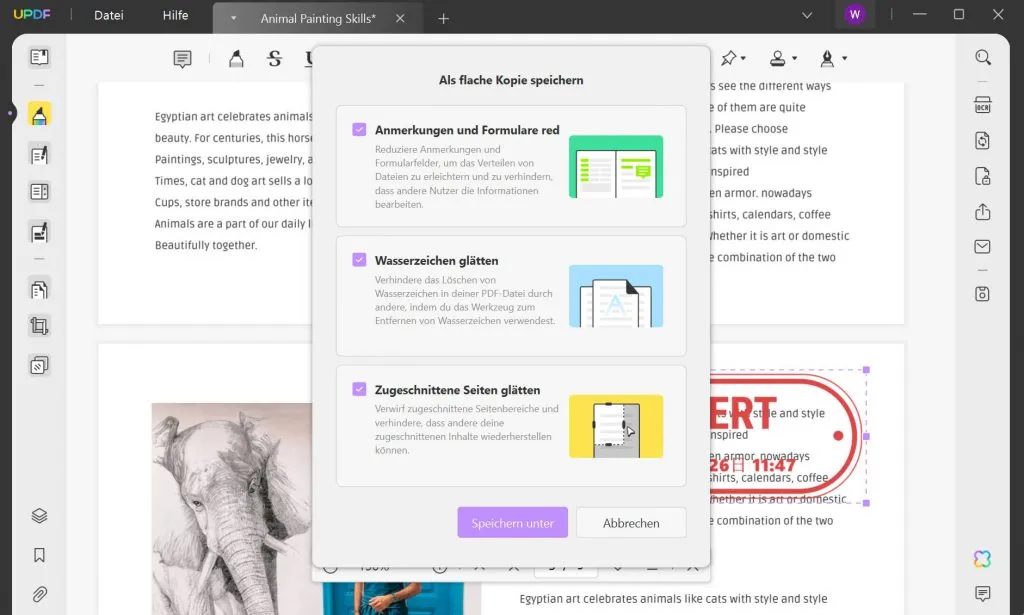Uncheck Anmerkungen und Formulare reduzieren
The image size is (1024, 615).
point(359,130)
